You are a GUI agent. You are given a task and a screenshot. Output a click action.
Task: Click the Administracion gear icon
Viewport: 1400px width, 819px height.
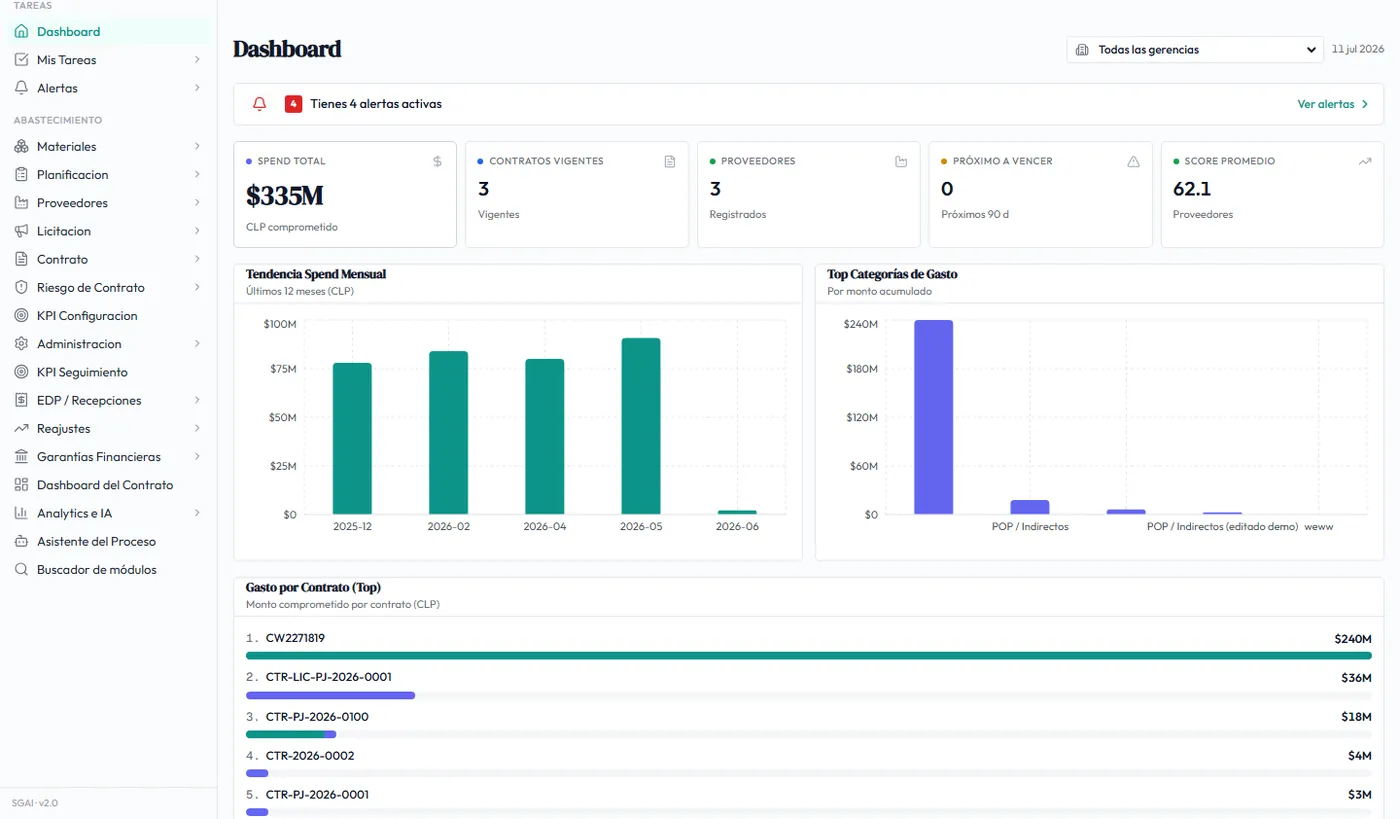coord(21,344)
